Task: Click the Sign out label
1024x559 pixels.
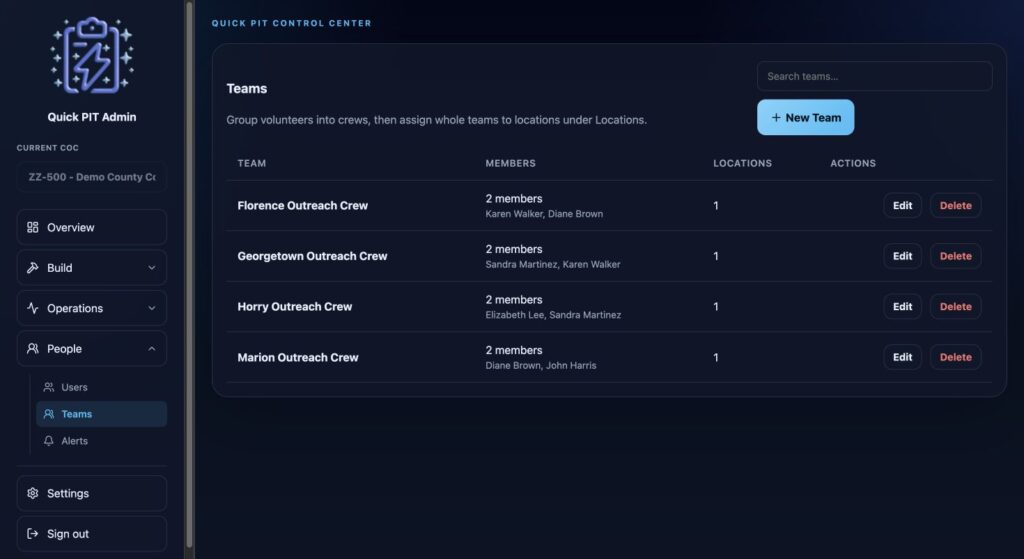Action: pos(68,534)
